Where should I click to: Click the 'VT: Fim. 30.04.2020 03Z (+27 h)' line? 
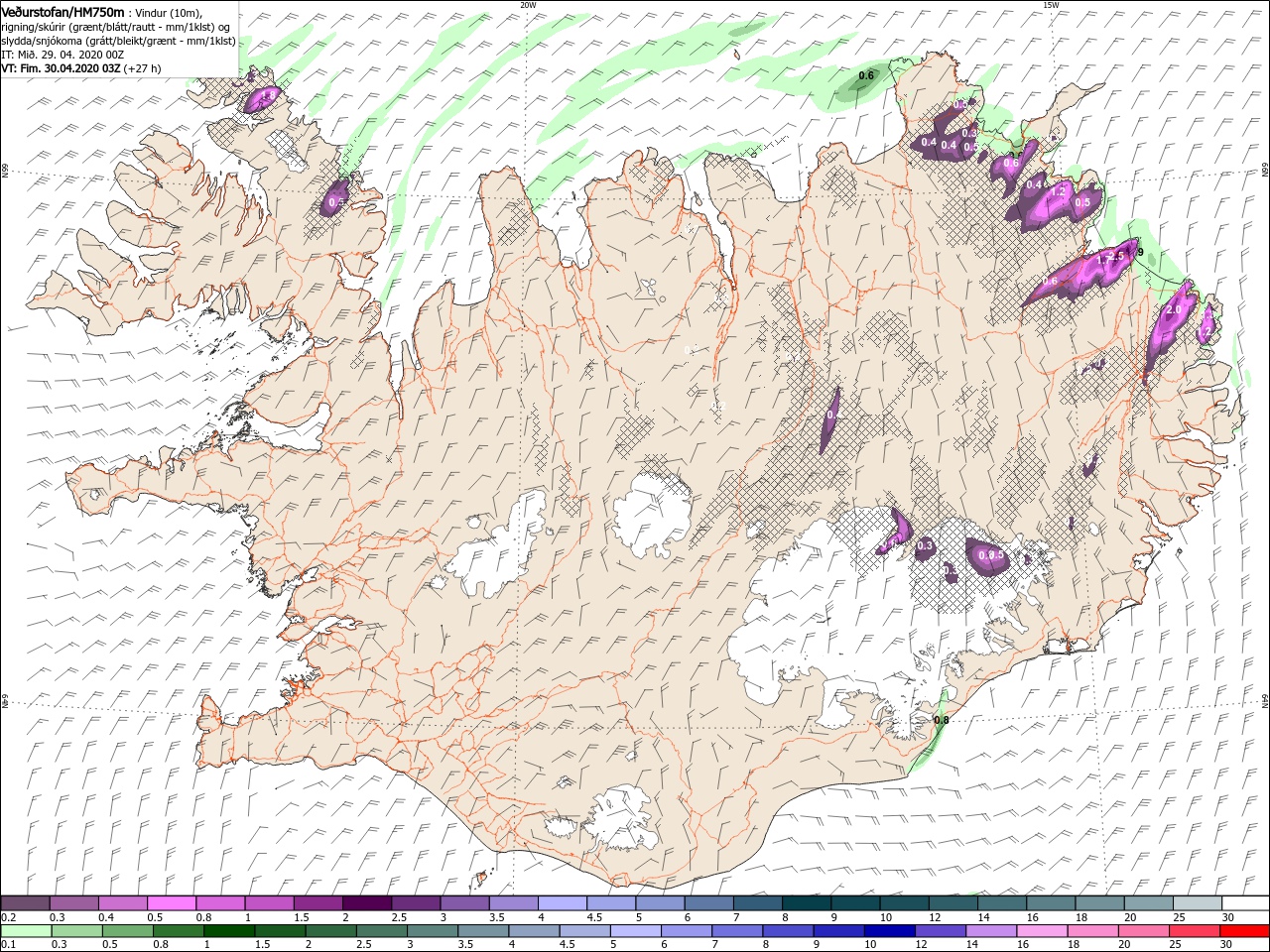click(x=81, y=68)
